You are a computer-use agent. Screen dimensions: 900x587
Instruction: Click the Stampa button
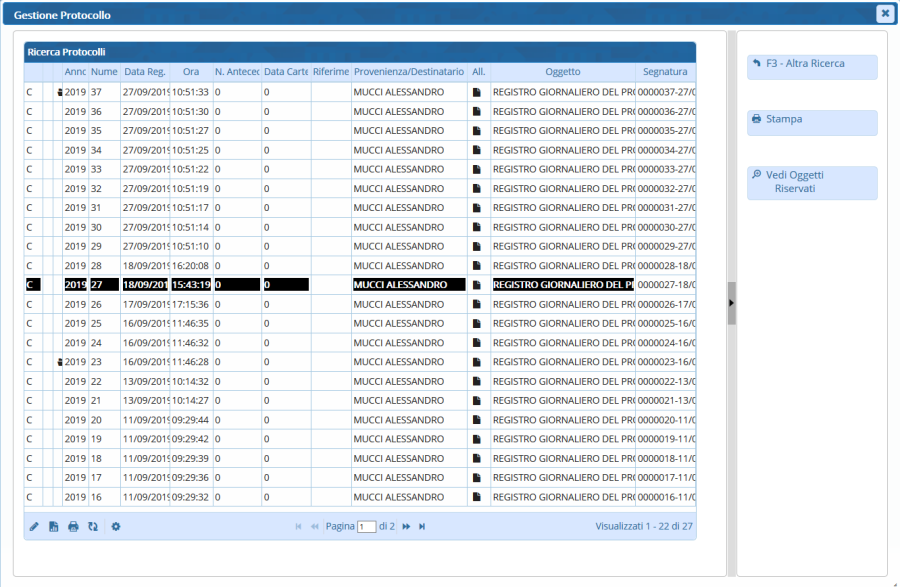(812, 121)
